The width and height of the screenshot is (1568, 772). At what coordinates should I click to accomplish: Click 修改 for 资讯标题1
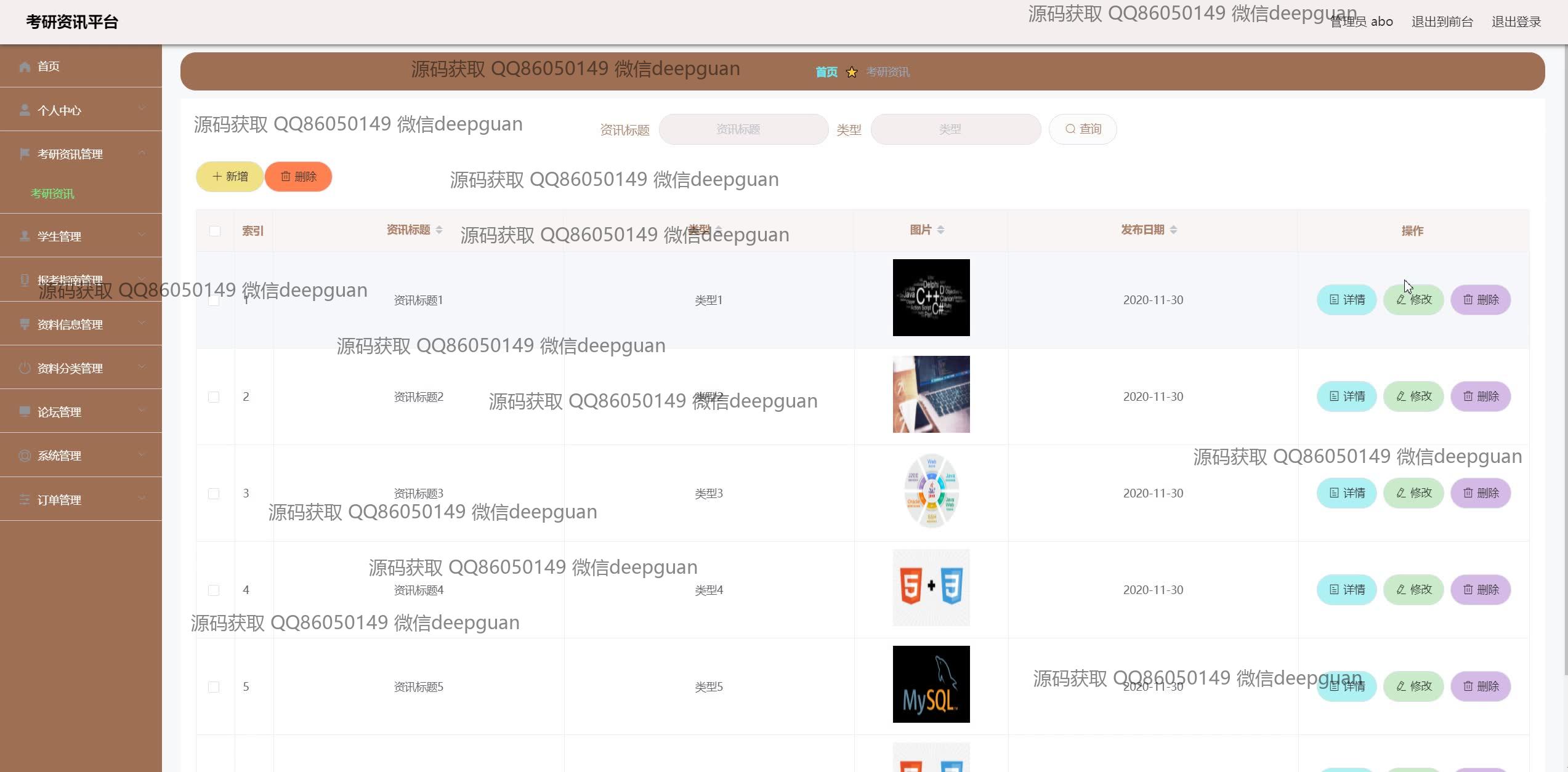pyautogui.click(x=1413, y=300)
